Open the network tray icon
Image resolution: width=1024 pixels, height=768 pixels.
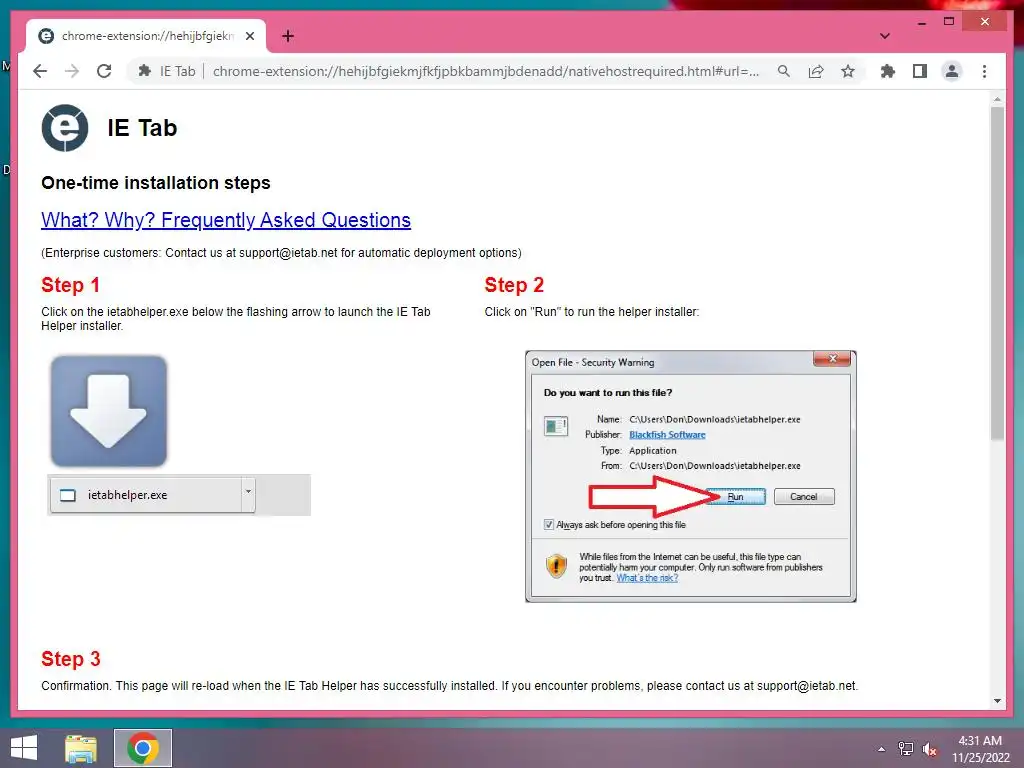[906, 749]
